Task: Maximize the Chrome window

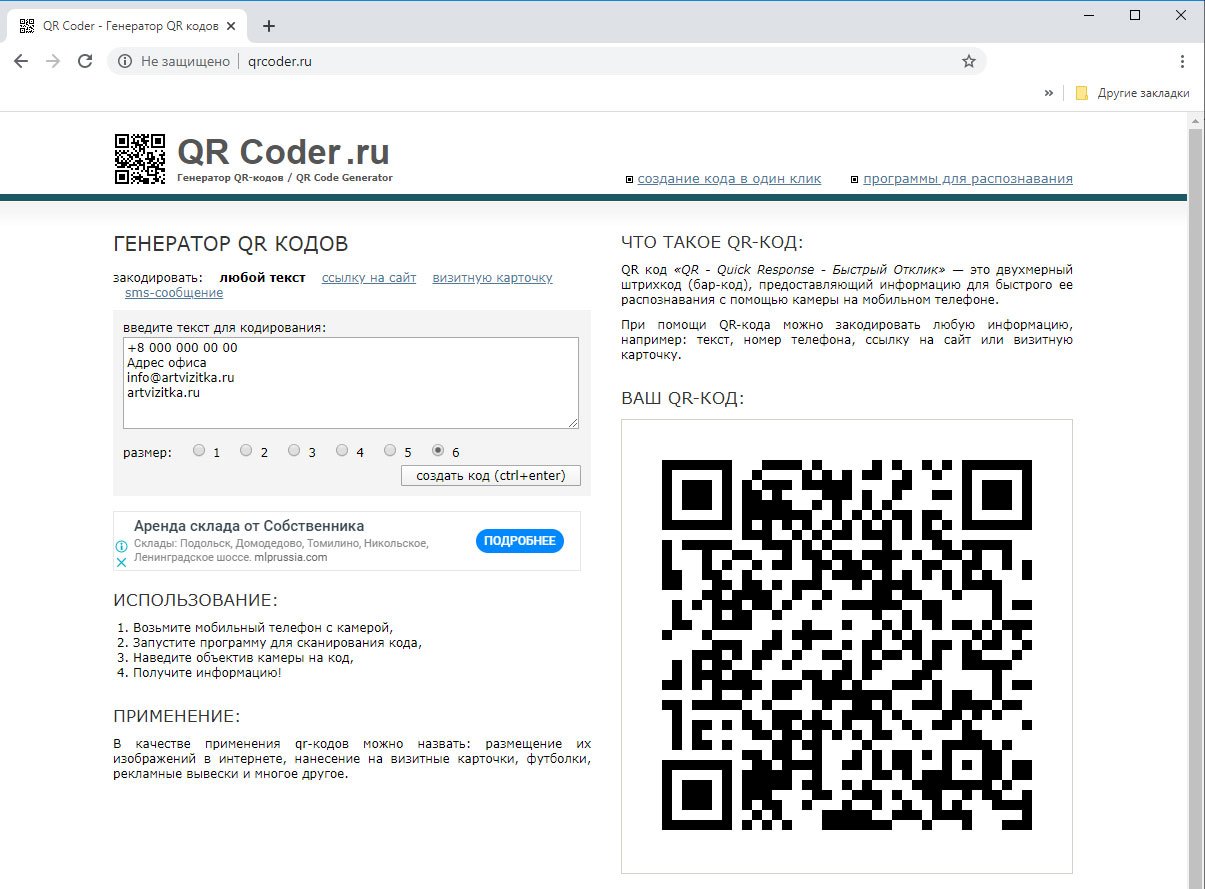Action: tap(1135, 15)
